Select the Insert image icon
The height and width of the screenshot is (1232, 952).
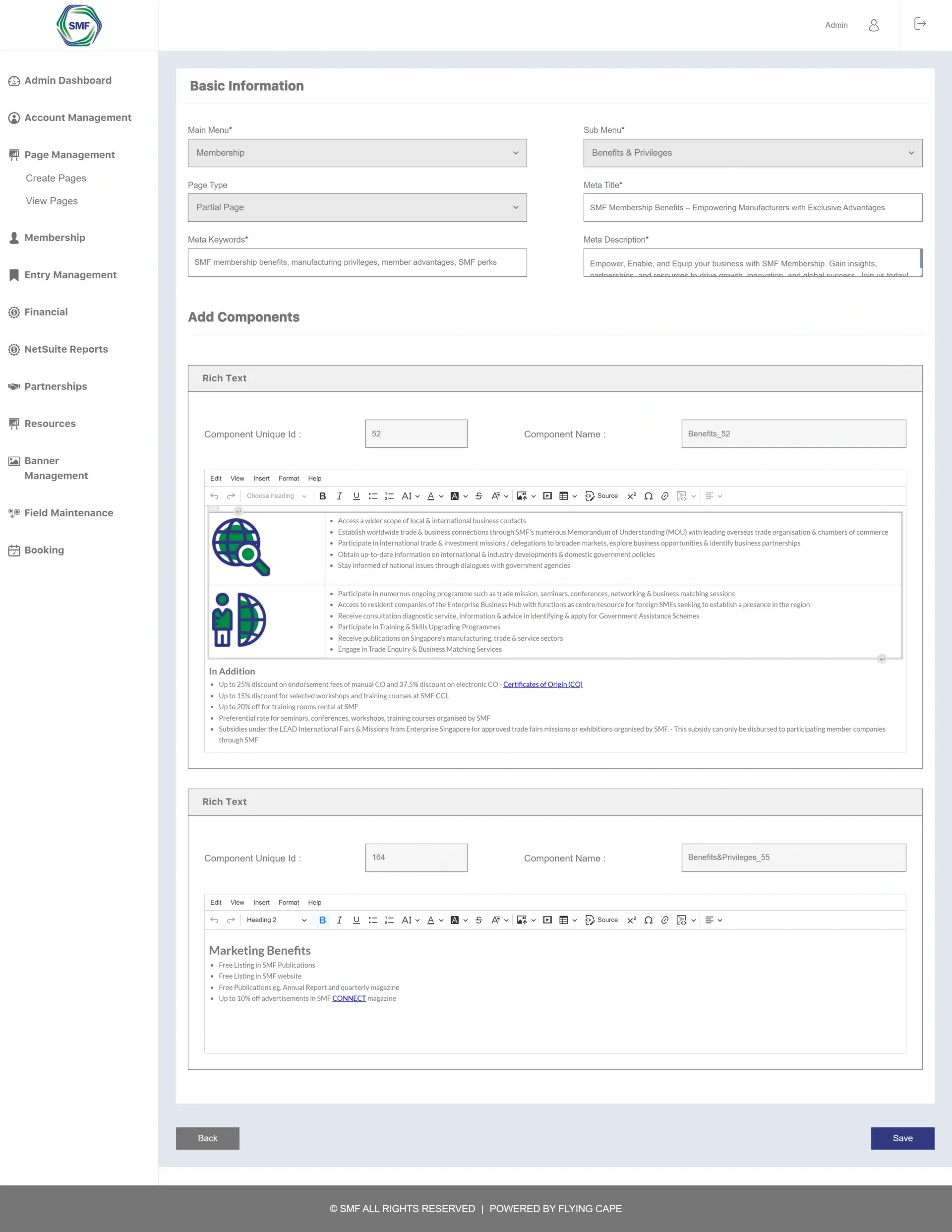pos(523,496)
